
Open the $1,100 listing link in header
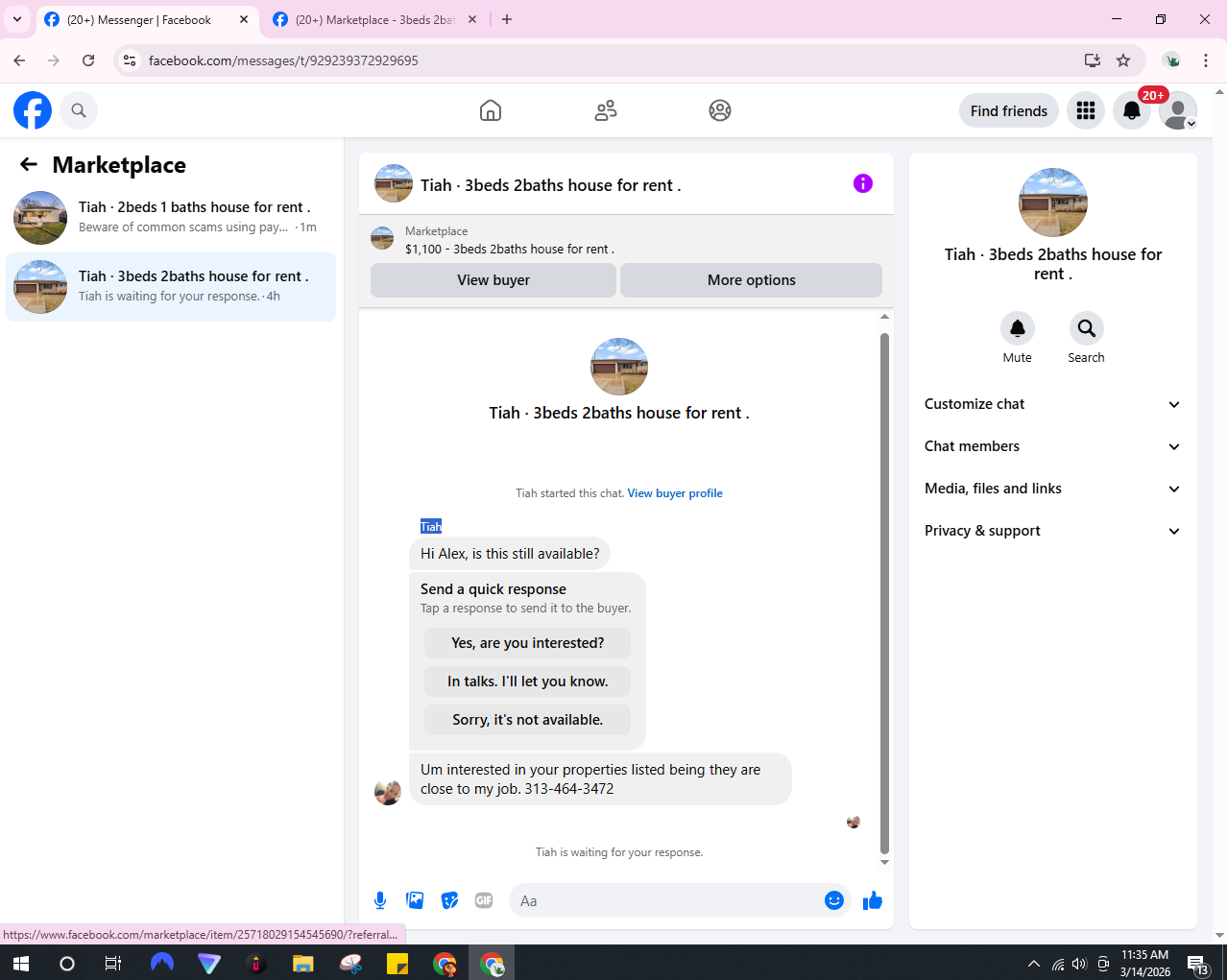coord(510,249)
